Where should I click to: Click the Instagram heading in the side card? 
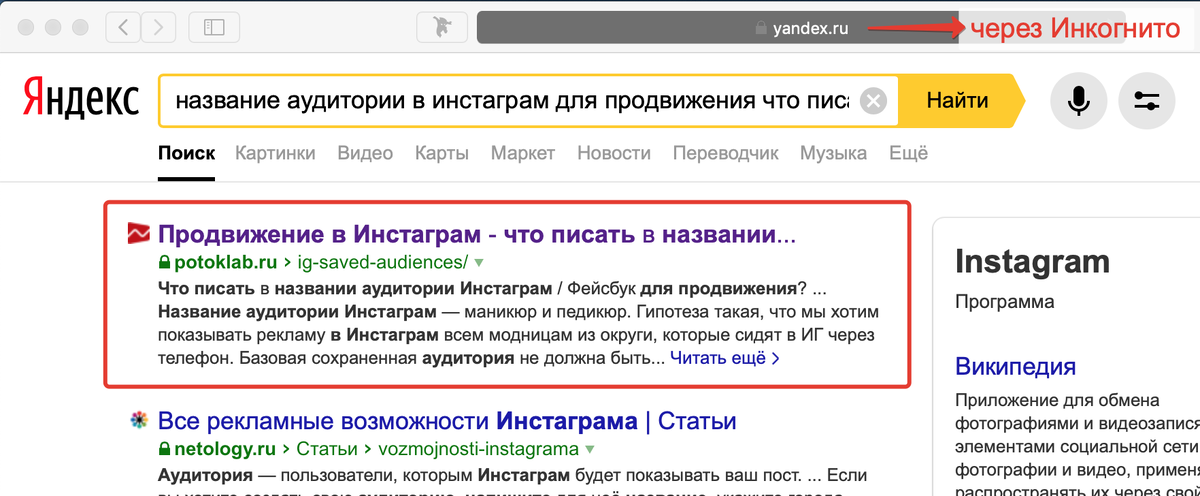1032,262
